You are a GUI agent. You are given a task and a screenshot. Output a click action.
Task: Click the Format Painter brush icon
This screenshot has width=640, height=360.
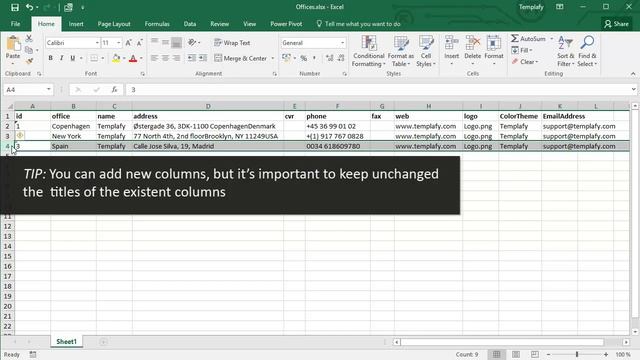point(29,61)
